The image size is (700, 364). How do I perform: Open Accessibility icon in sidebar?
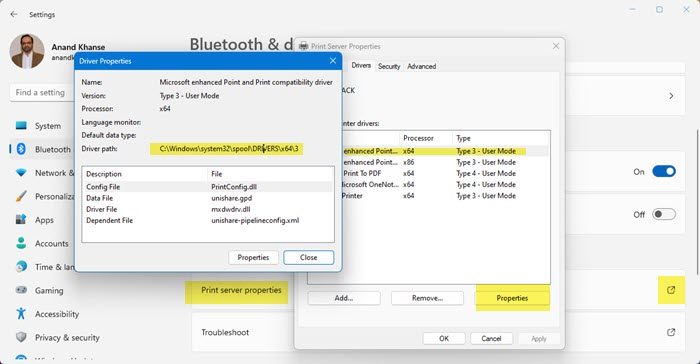(x=21, y=314)
